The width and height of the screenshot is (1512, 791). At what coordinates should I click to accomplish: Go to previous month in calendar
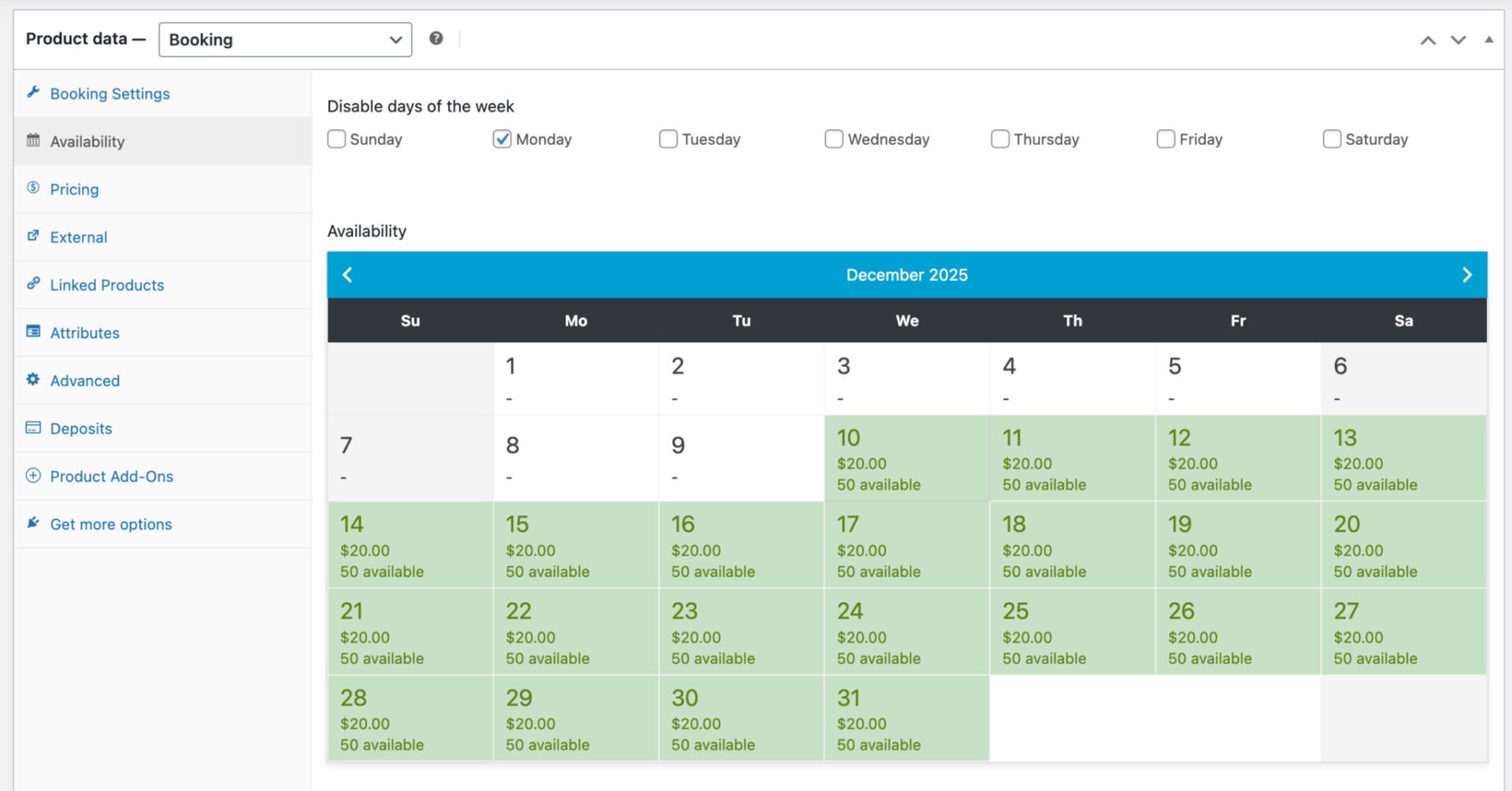tap(349, 274)
